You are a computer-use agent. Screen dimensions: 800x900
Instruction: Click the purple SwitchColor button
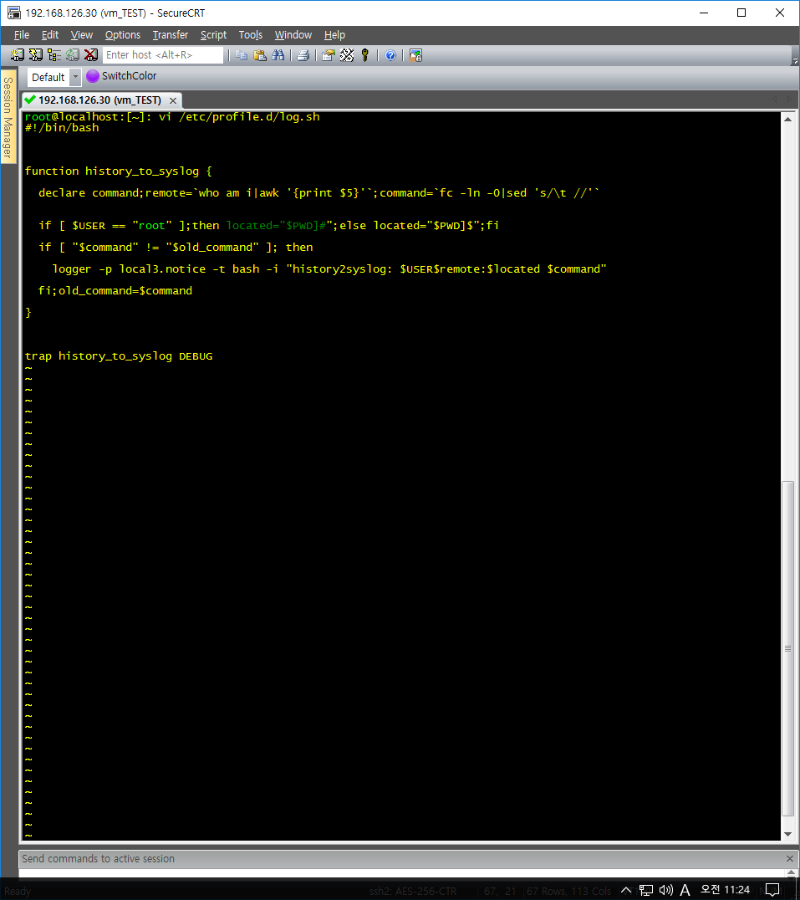pos(121,76)
